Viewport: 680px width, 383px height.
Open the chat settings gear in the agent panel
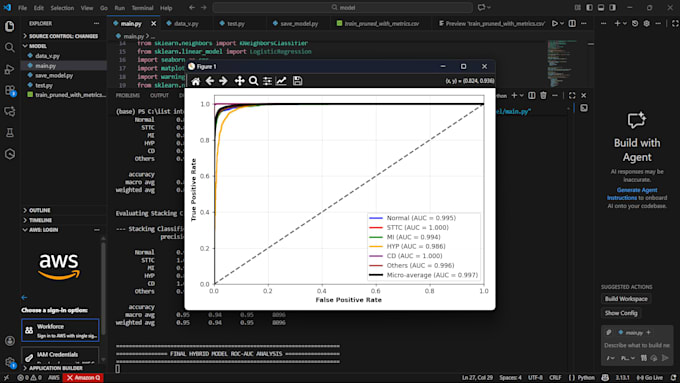647,23
